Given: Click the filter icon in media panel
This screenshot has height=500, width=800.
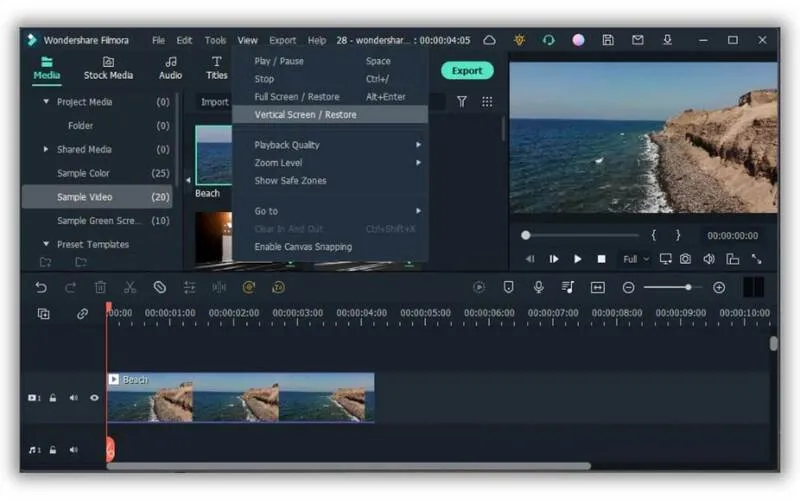Looking at the screenshot, I should tap(462, 102).
